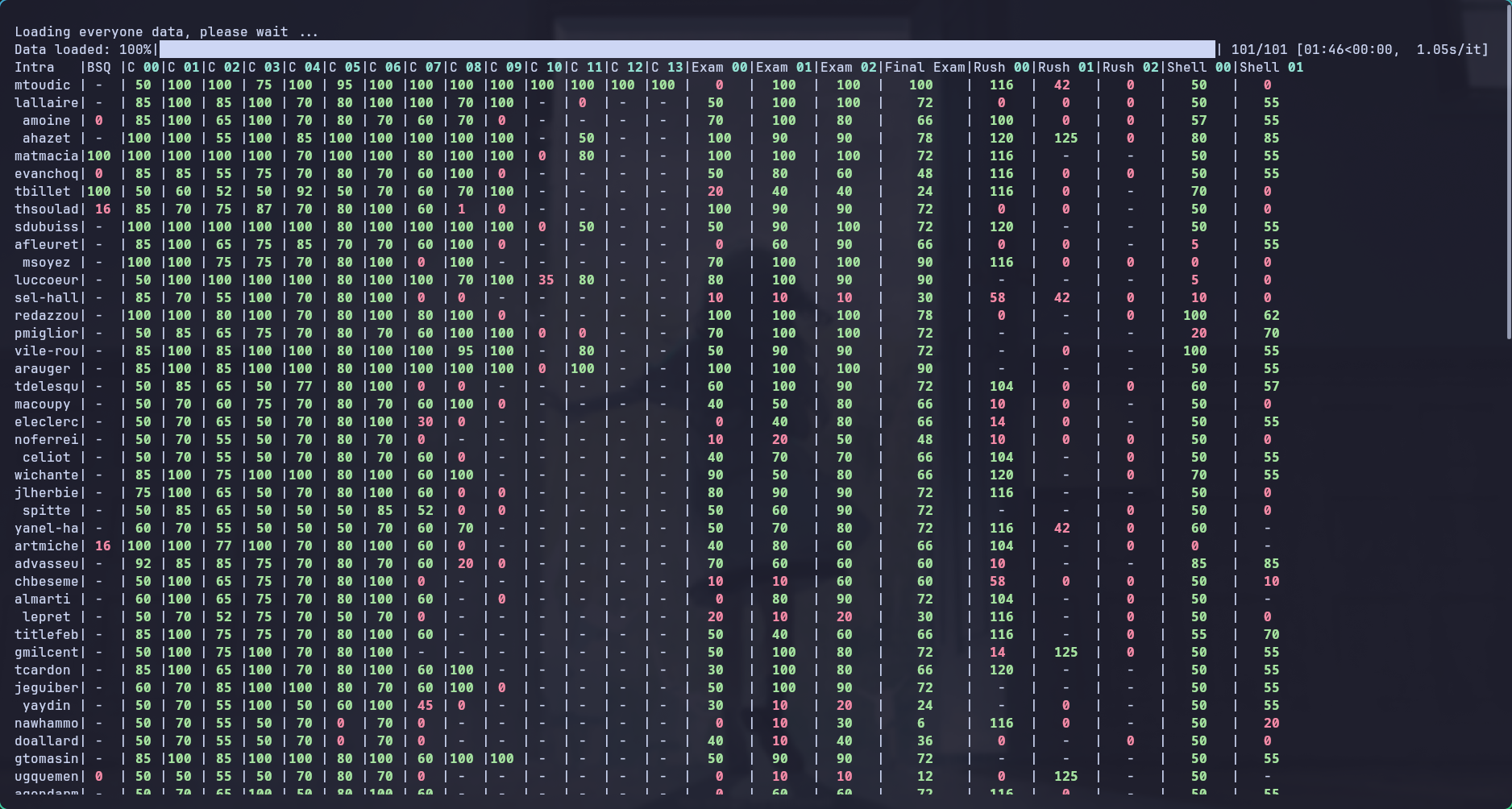Click the username 'celiot'
This screenshot has height=809, width=1512.
click(47, 457)
